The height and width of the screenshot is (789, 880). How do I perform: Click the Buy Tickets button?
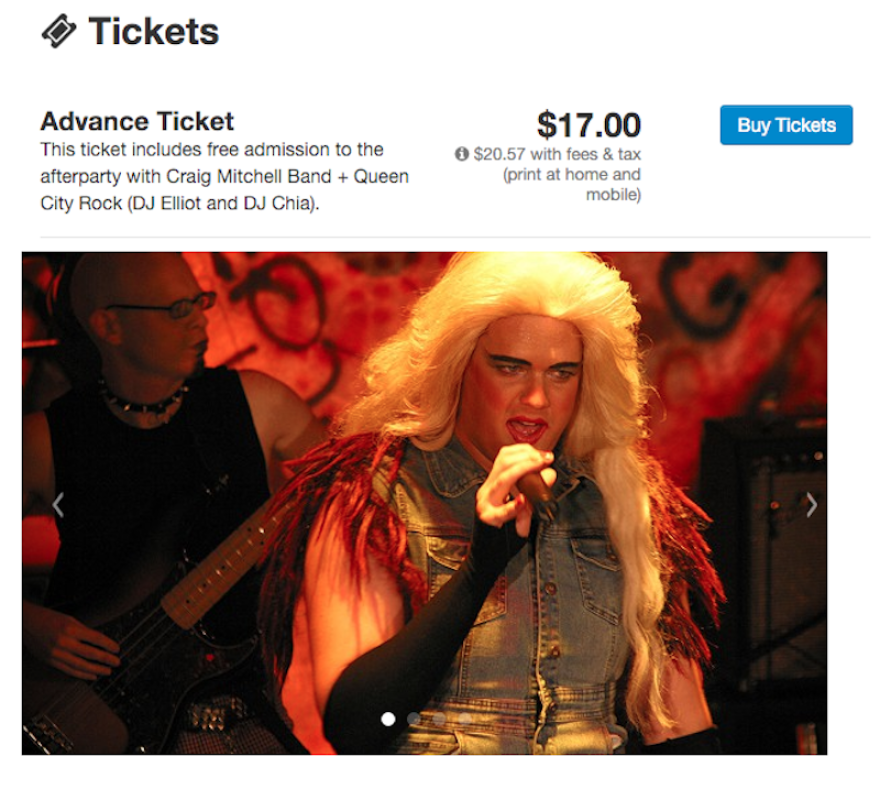click(x=786, y=125)
